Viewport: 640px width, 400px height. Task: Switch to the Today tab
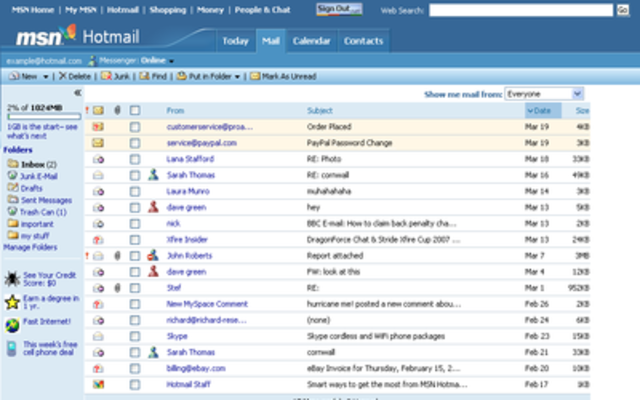[236, 41]
